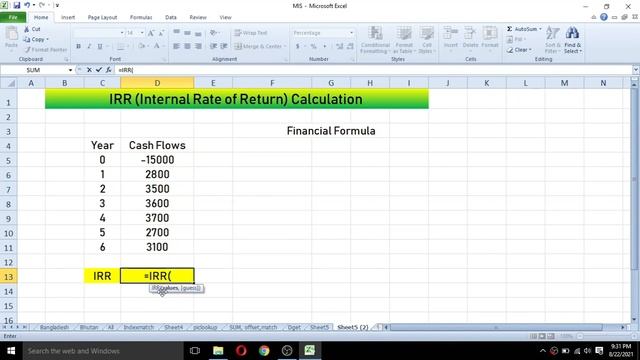Open the font size dropdown

point(142,33)
